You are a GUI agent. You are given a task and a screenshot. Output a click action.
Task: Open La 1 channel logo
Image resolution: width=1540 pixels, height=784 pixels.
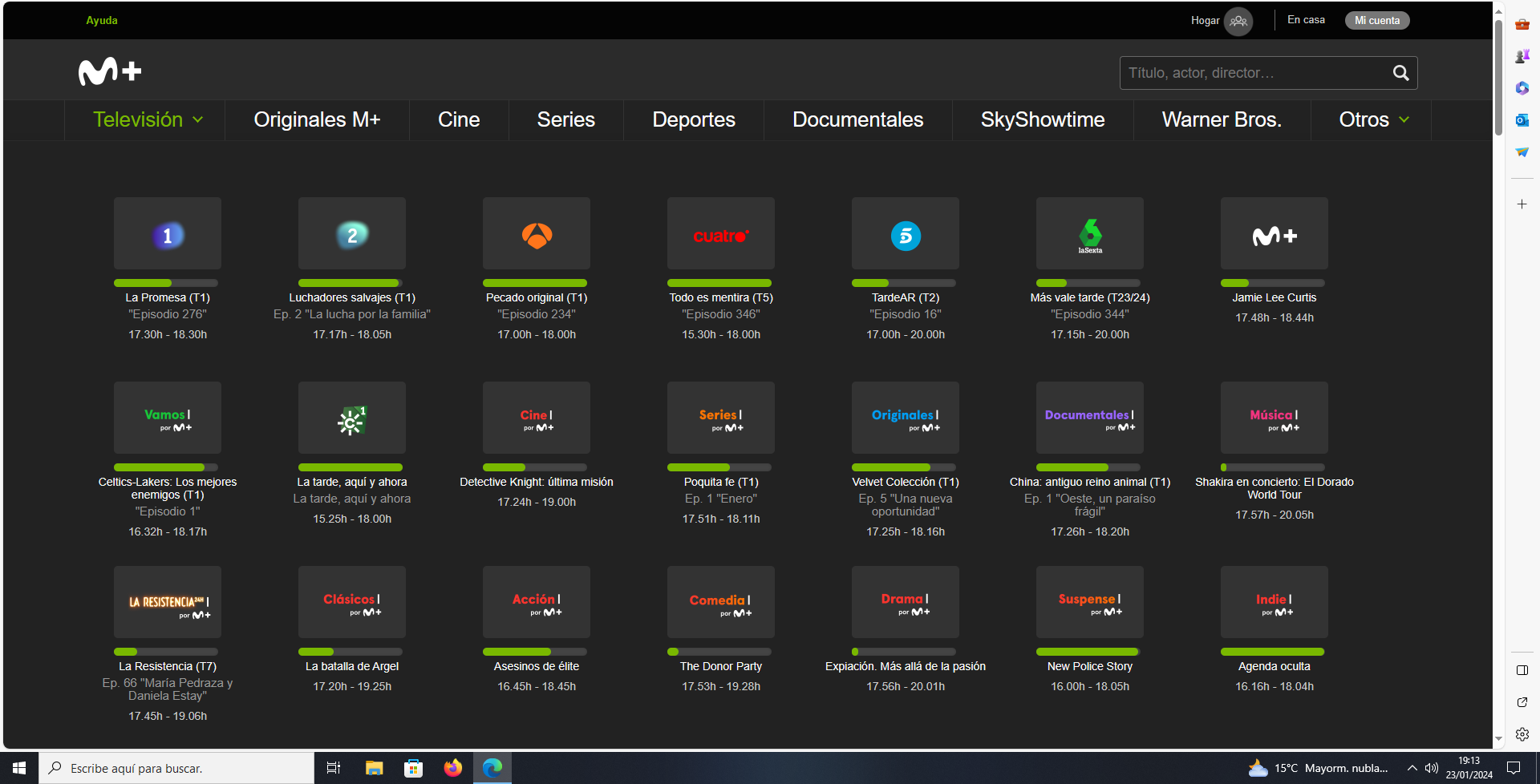click(168, 233)
